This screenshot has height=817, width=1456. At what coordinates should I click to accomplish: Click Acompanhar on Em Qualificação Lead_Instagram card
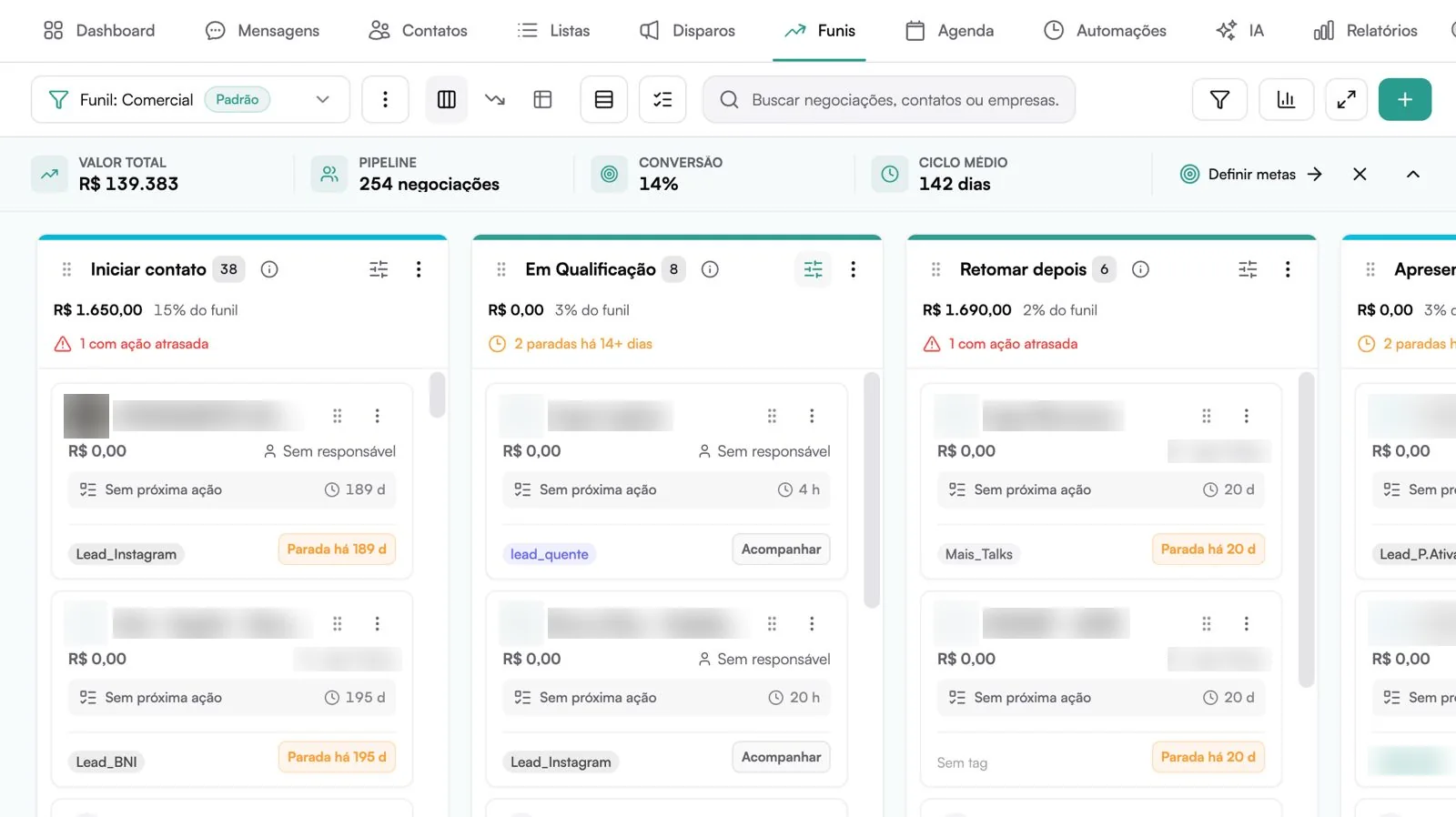[x=781, y=757]
